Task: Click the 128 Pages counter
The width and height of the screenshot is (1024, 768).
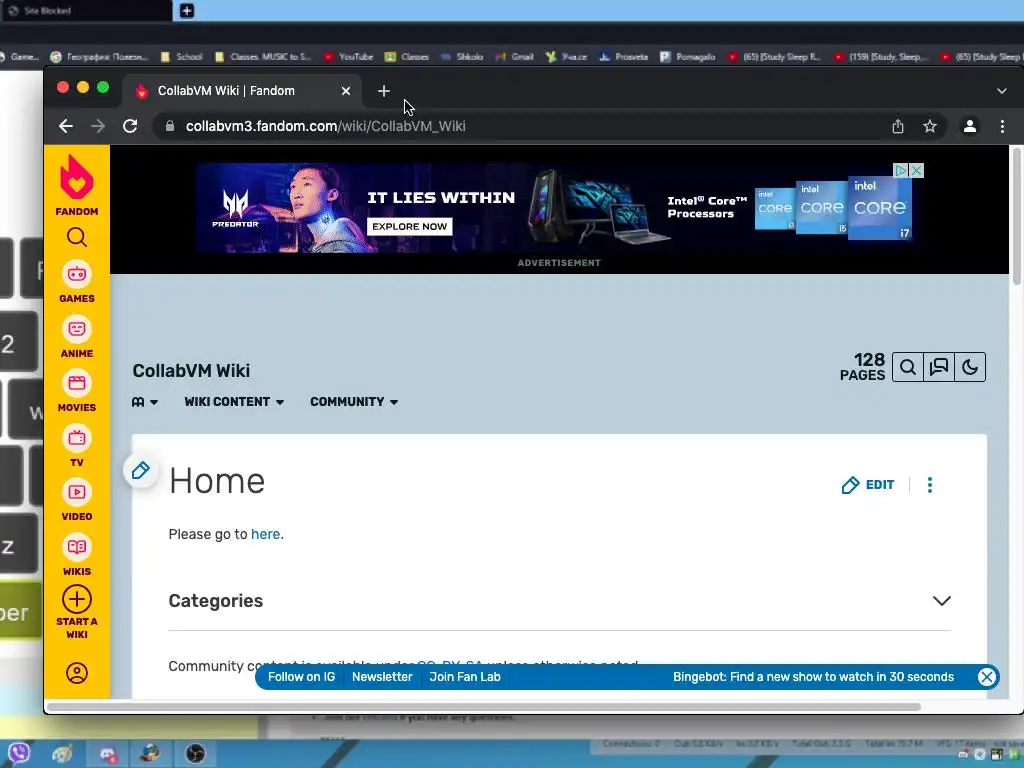Action: click(x=862, y=367)
